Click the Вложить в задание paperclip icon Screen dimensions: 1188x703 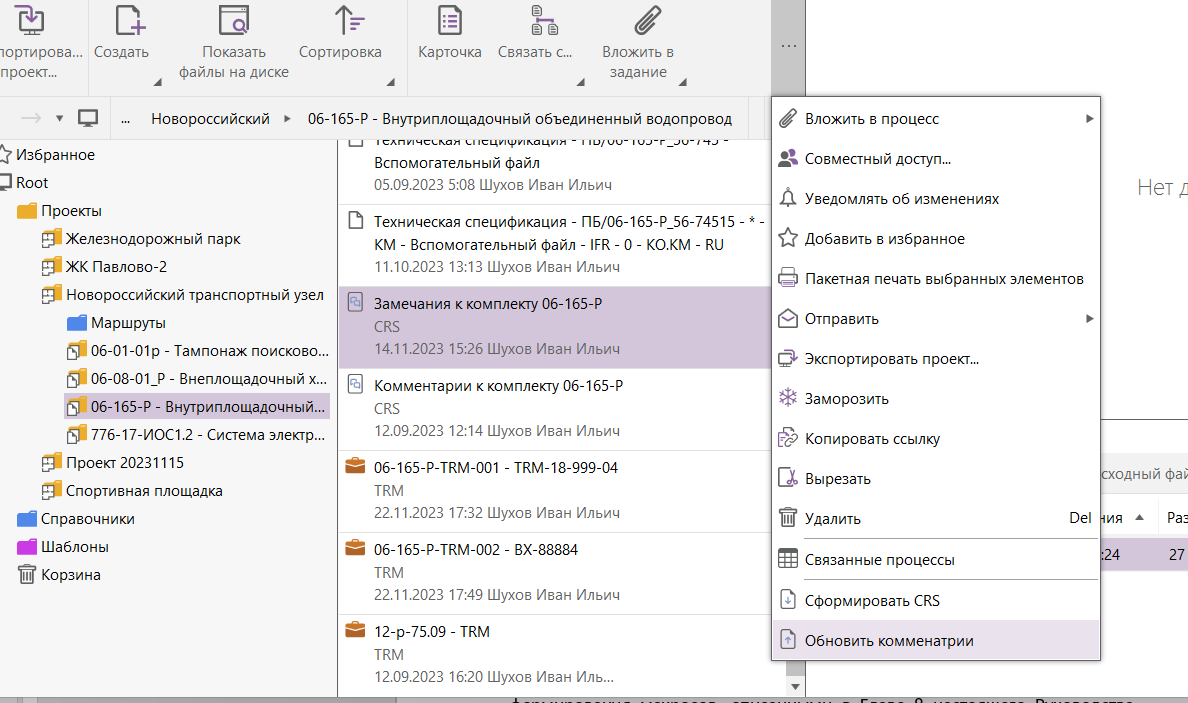[x=647, y=20]
